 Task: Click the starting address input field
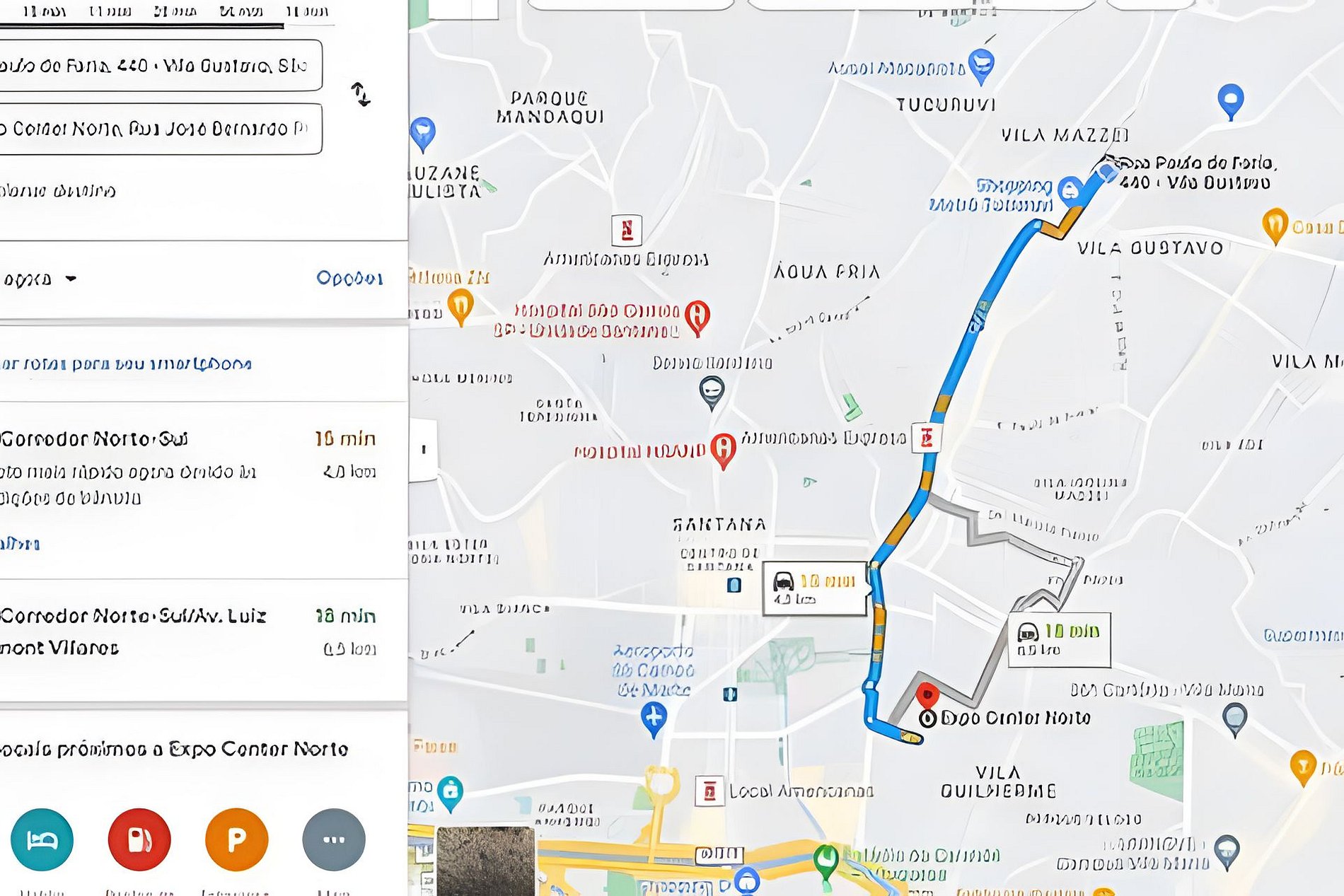pos(160,66)
